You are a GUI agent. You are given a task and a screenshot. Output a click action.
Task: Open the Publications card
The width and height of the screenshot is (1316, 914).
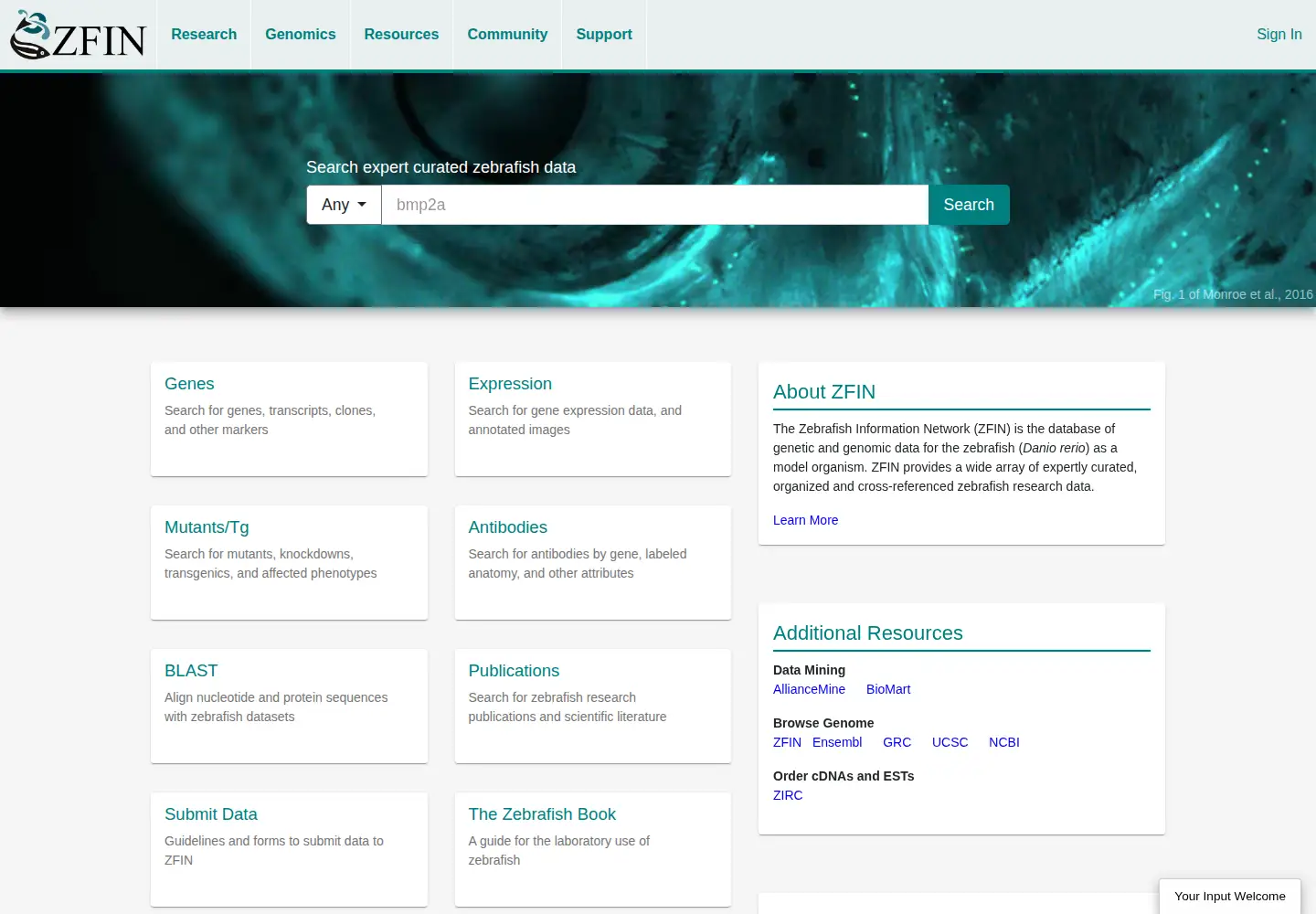click(x=593, y=706)
